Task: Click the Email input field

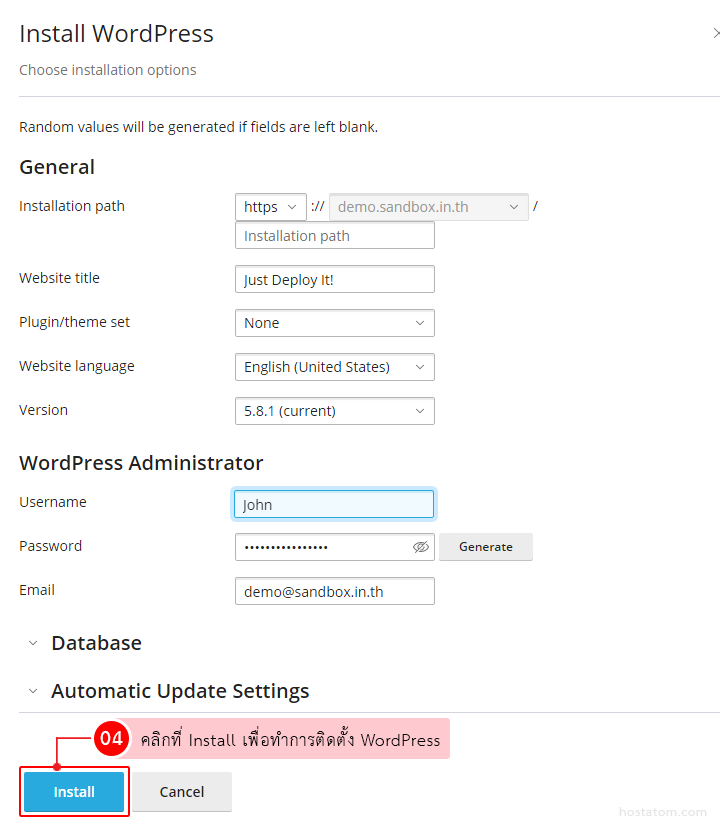Action: pos(334,591)
